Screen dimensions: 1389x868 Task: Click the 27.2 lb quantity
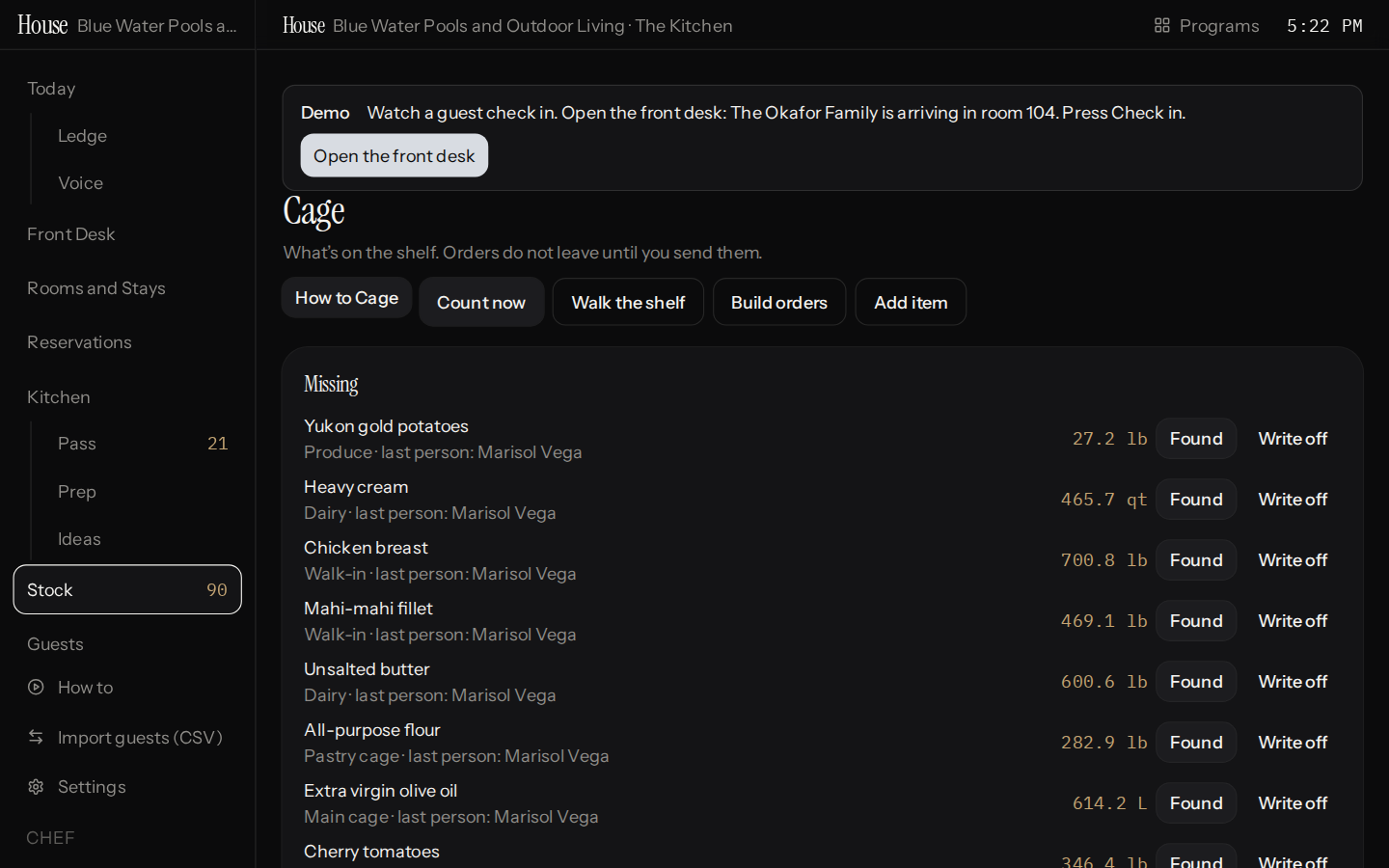tap(1110, 439)
